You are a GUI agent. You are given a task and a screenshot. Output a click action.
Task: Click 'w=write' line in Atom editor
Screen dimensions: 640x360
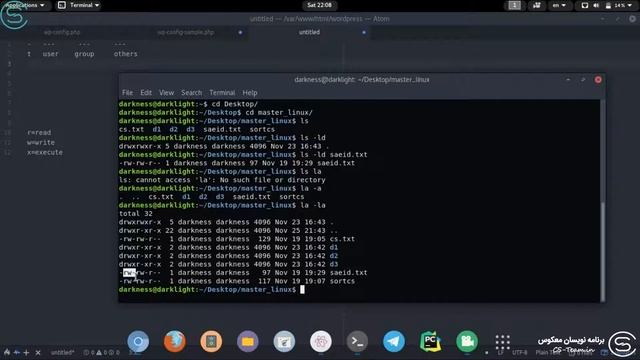(41, 142)
